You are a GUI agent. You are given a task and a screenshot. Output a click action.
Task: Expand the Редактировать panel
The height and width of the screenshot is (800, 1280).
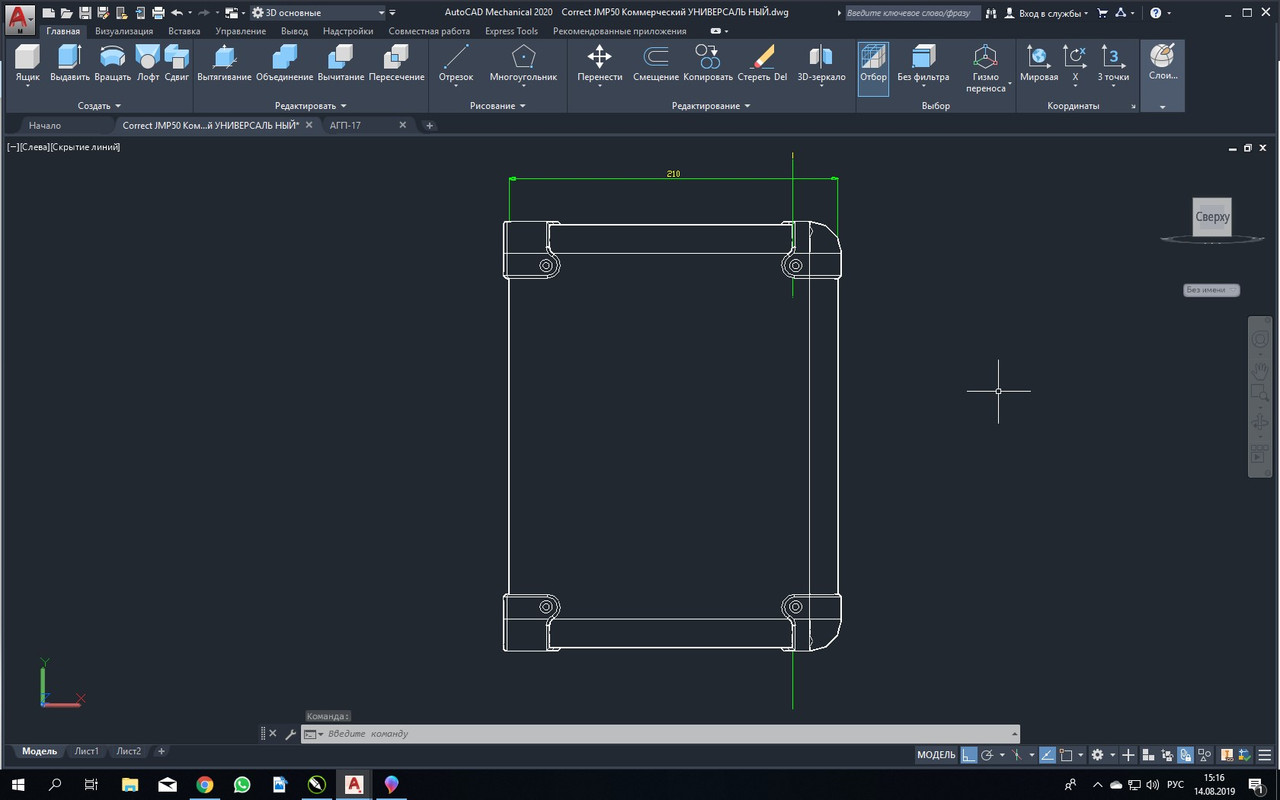click(x=310, y=105)
